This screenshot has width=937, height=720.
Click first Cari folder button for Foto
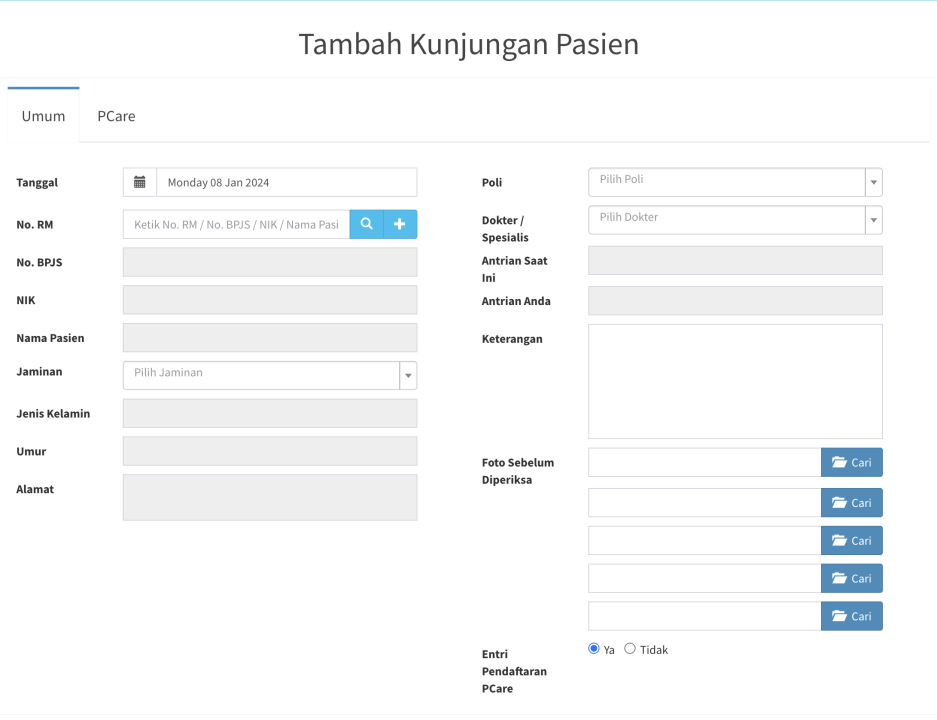point(851,462)
